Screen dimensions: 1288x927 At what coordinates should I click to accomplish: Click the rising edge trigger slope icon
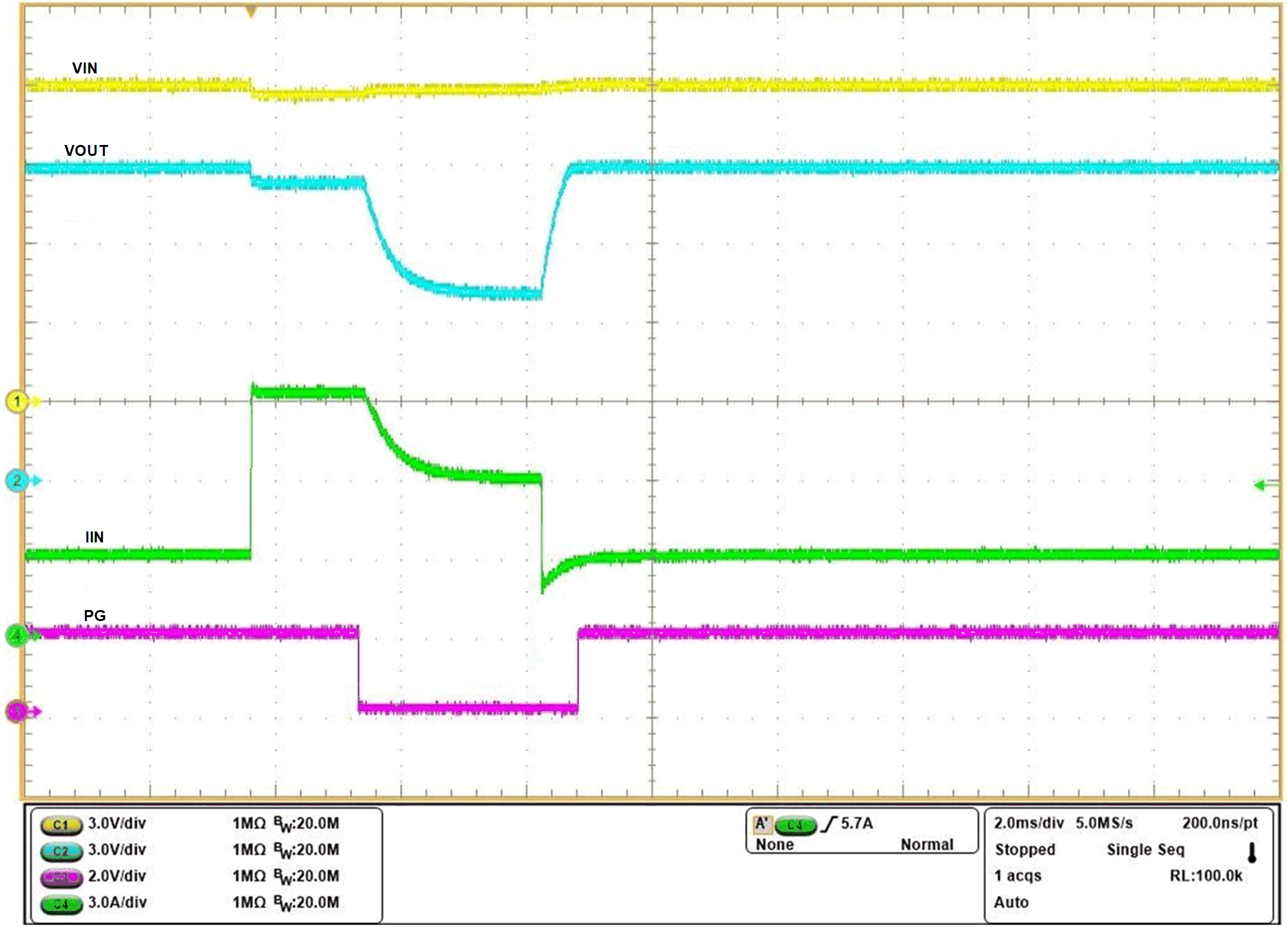[x=829, y=824]
